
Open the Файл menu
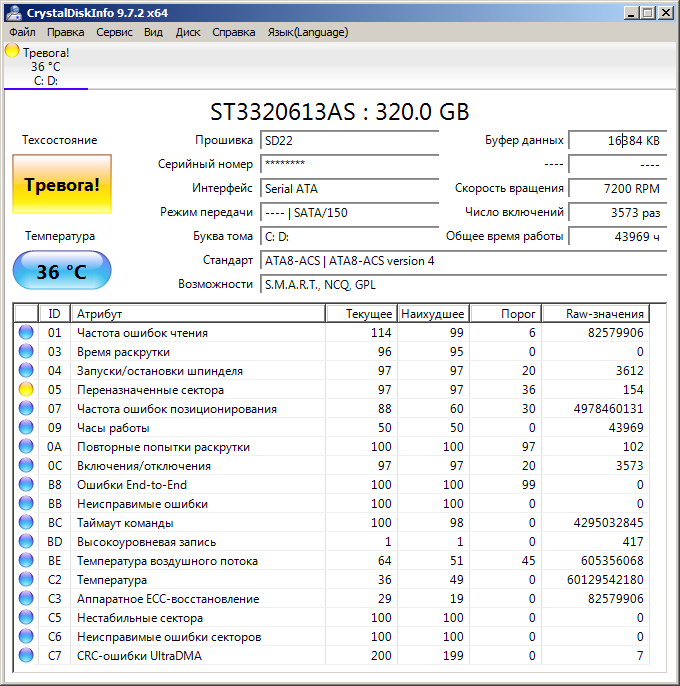pos(22,32)
